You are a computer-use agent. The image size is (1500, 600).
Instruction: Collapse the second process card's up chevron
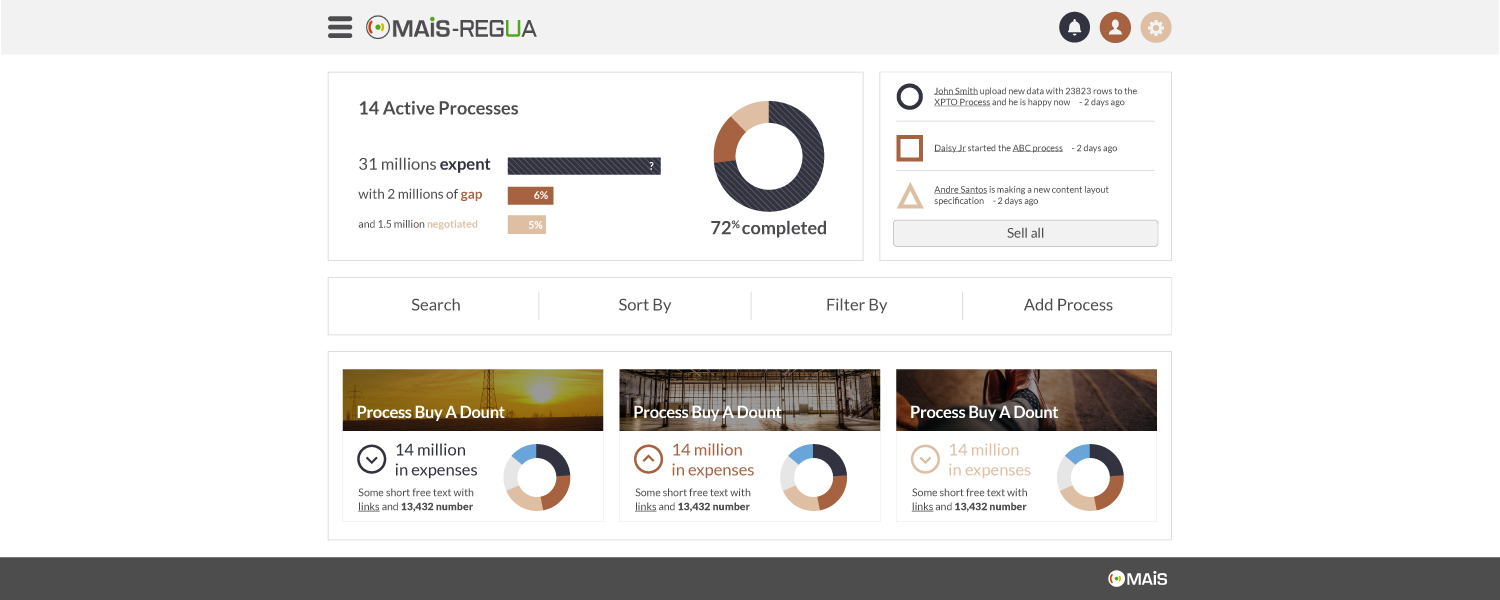pyautogui.click(x=649, y=460)
